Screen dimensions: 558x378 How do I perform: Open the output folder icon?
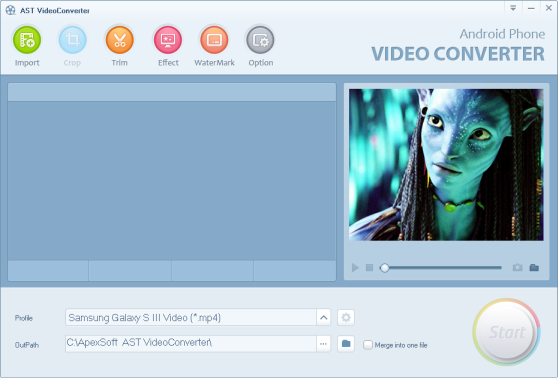[346, 344]
